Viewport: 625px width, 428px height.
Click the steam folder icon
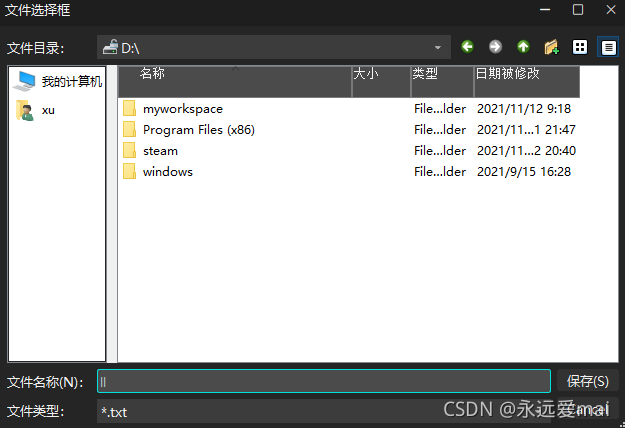click(x=129, y=151)
